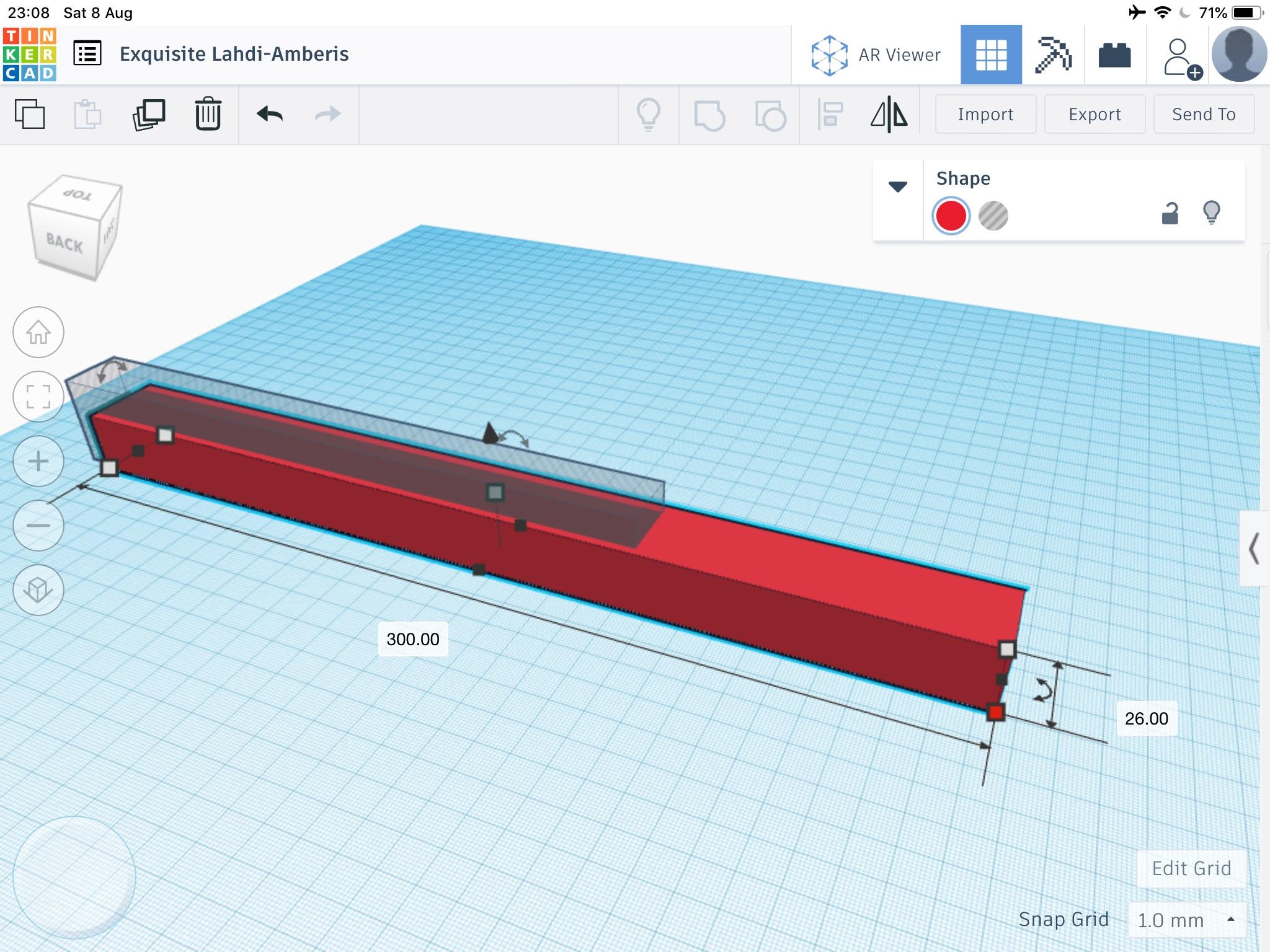Click the Edit Grid button

click(x=1191, y=868)
